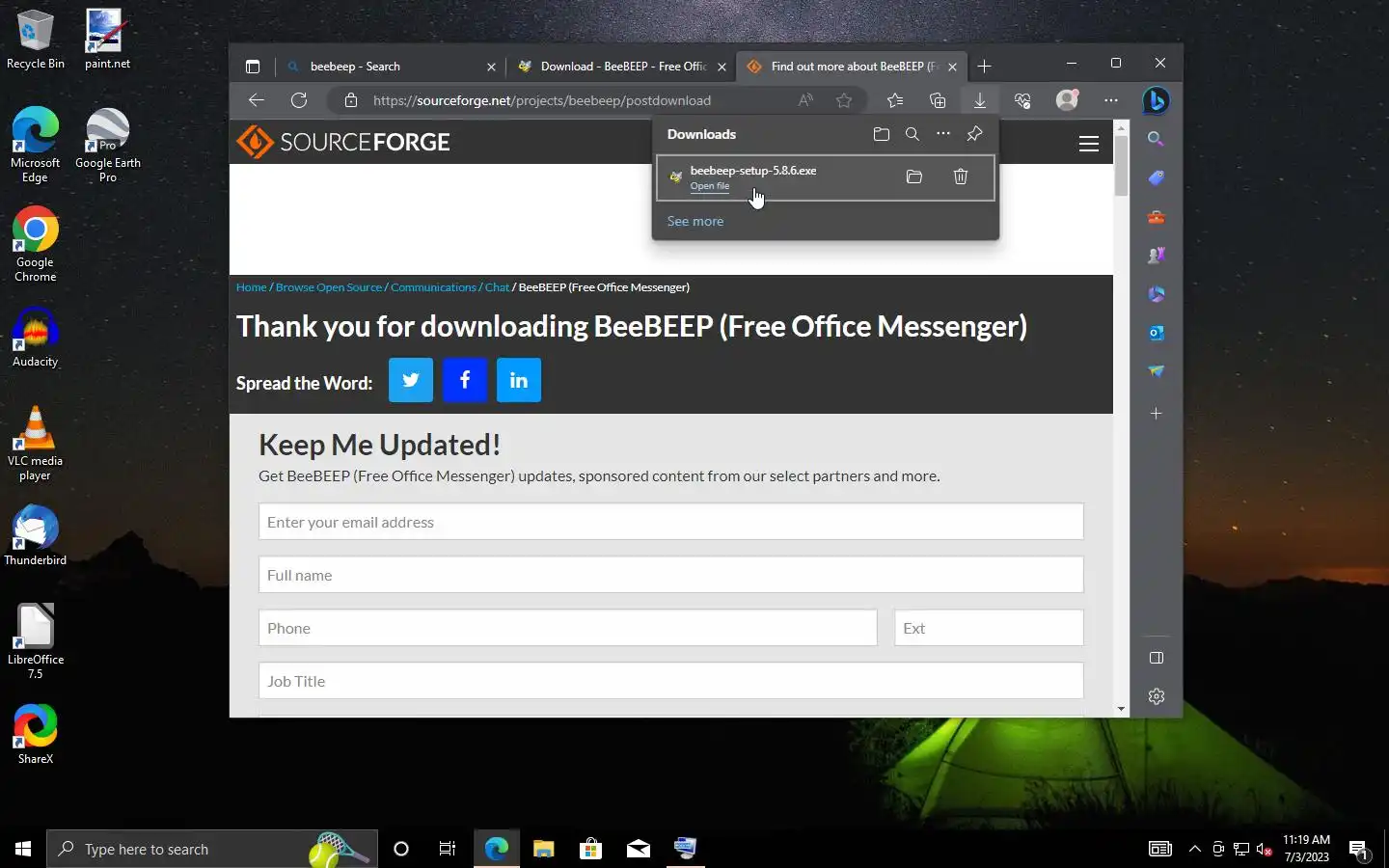Show hidden system tray icons
The height and width of the screenshot is (868, 1389).
(x=1194, y=849)
